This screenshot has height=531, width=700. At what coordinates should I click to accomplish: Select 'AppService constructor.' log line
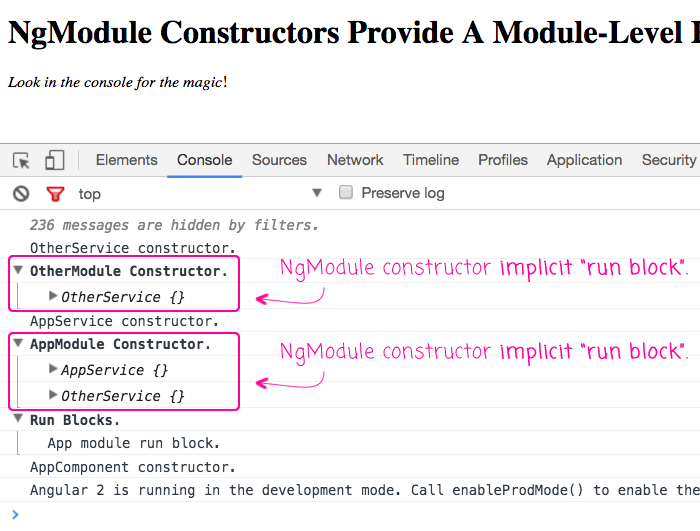[124, 321]
